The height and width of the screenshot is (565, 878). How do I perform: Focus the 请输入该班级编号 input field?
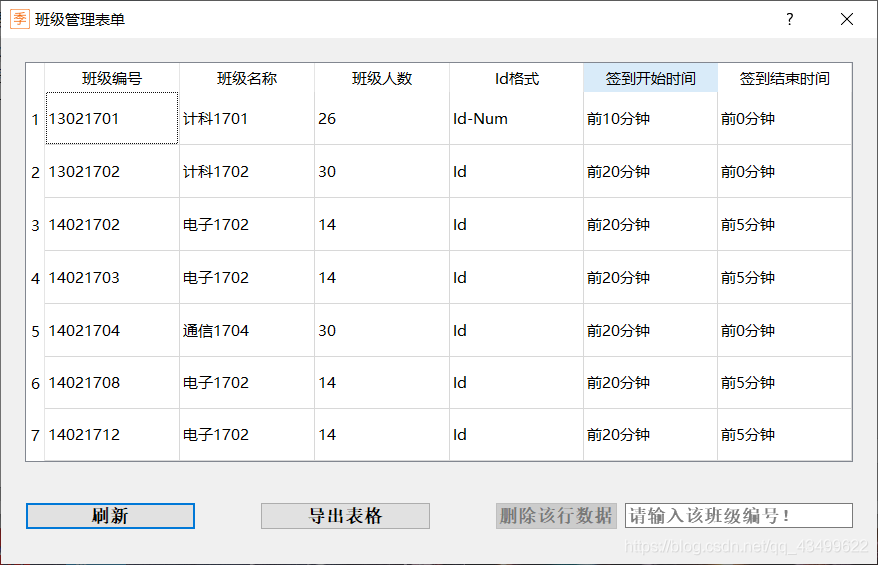739,516
